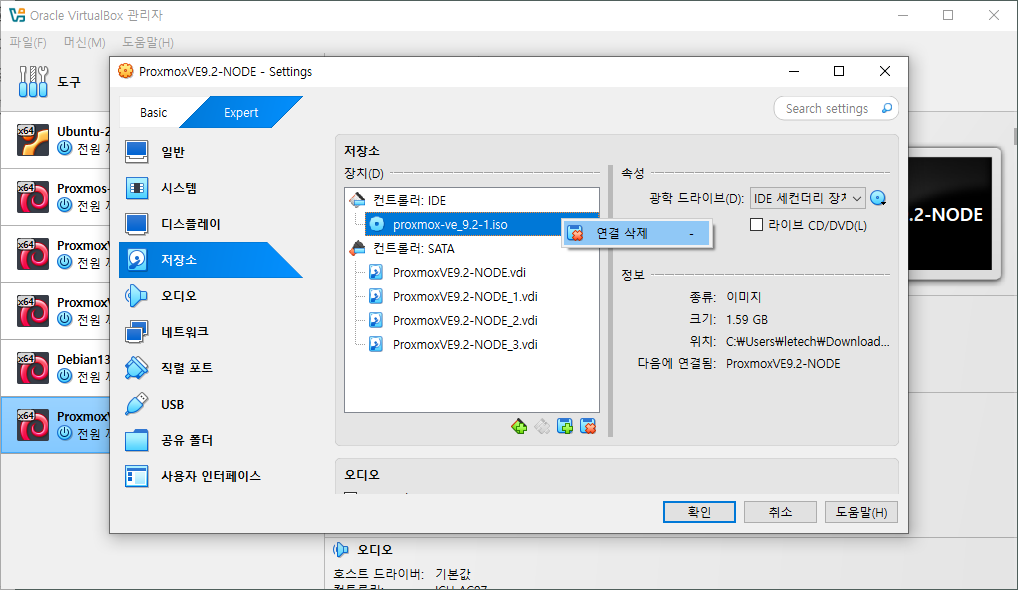Open the 디스플레이 settings category
Screen dimensions: 1018x590
pos(210,224)
